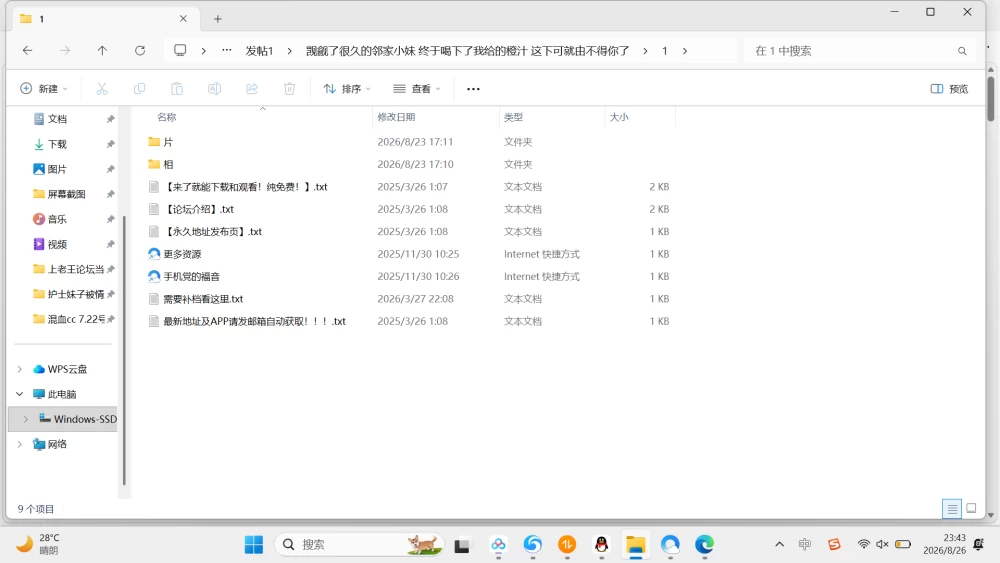Collapse the 此电脑 tree node
Image resolution: width=1000 pixels, height=563 pixels.
click(x=20, y=394)
